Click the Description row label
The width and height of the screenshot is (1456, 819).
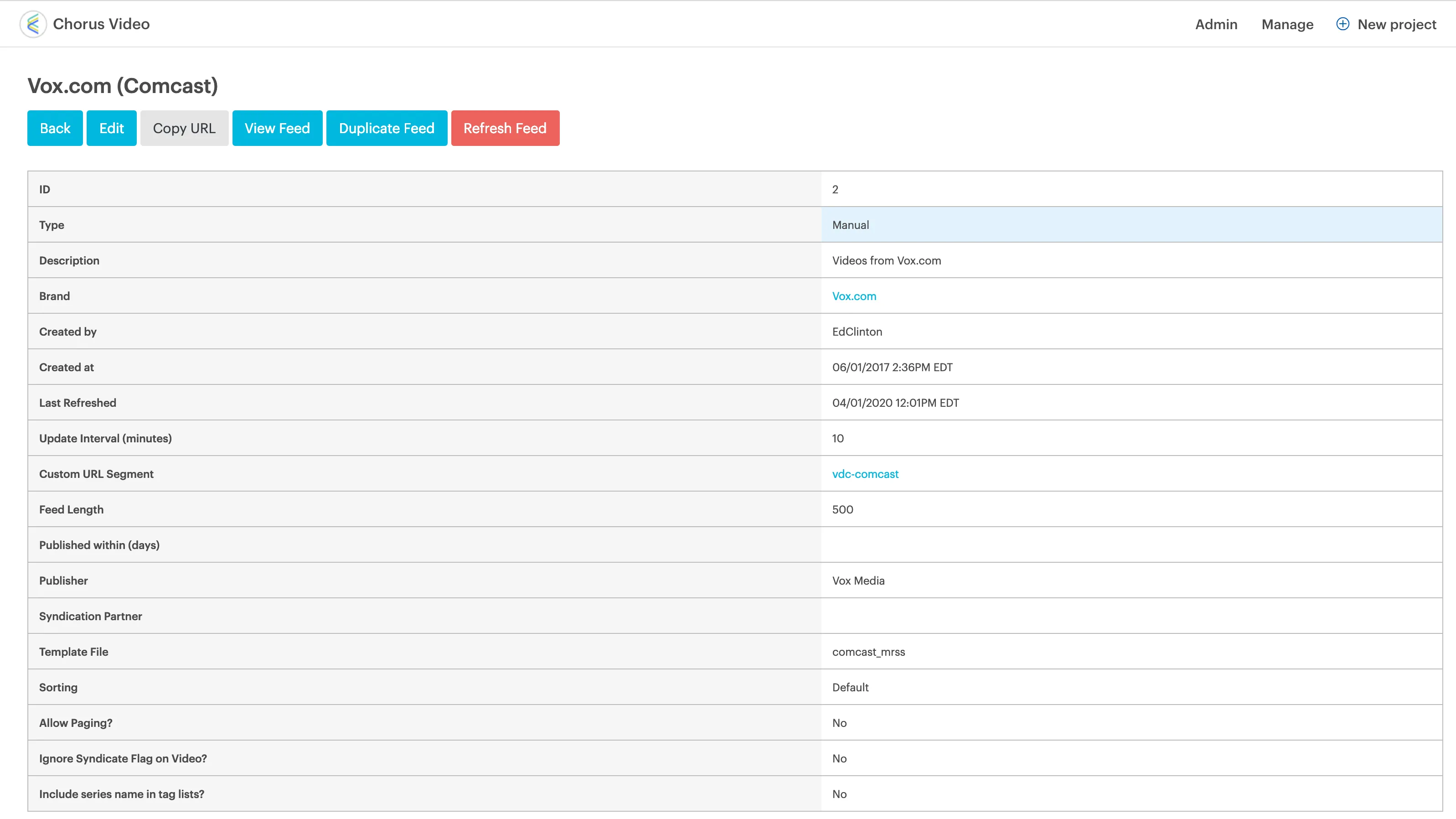click(69, 261)
